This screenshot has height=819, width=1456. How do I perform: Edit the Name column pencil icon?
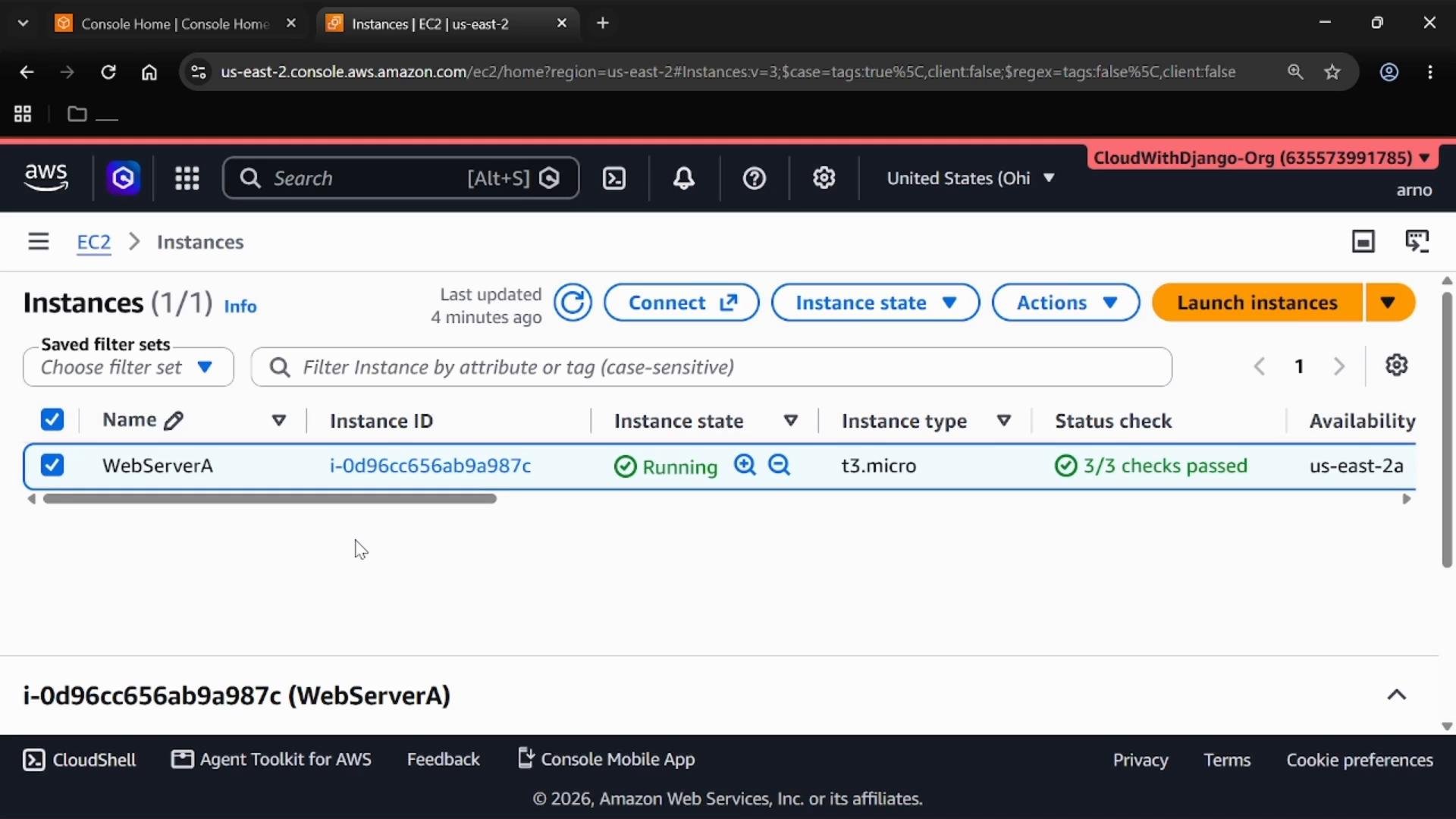point(174,421)
